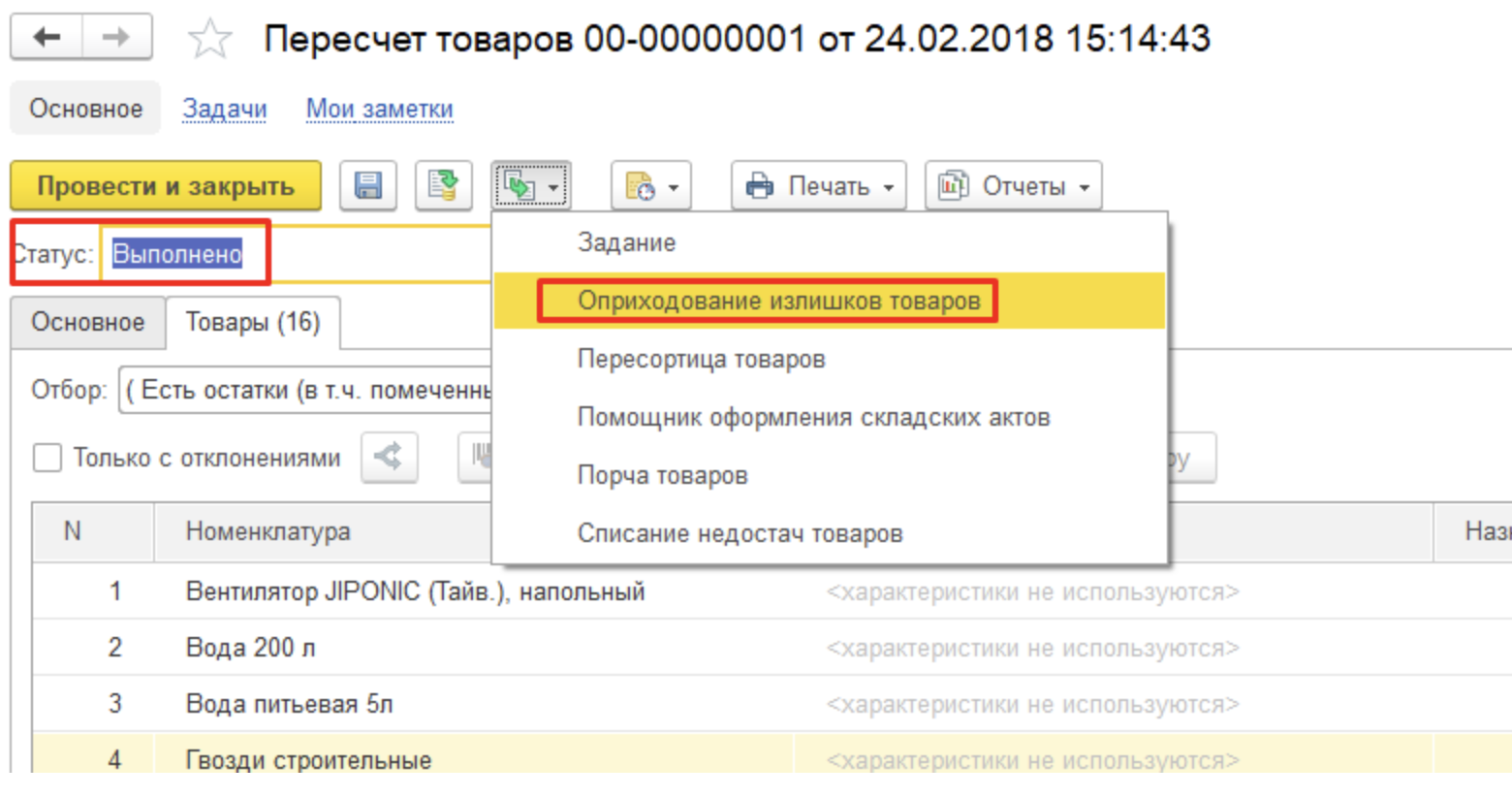Enable the Только с отклонениями checkbox
1512x797 pixels.
point(47,458)
